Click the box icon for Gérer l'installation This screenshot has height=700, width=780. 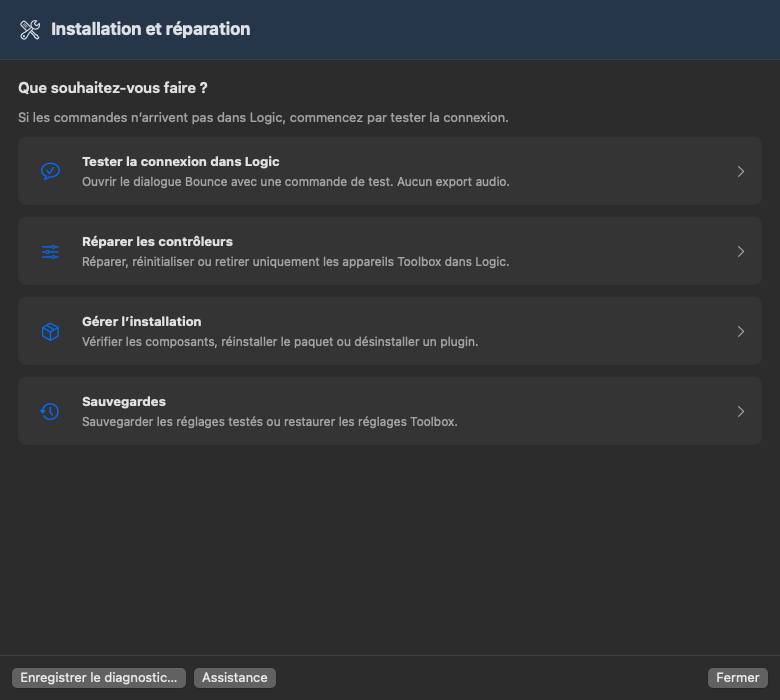[50, 331]
